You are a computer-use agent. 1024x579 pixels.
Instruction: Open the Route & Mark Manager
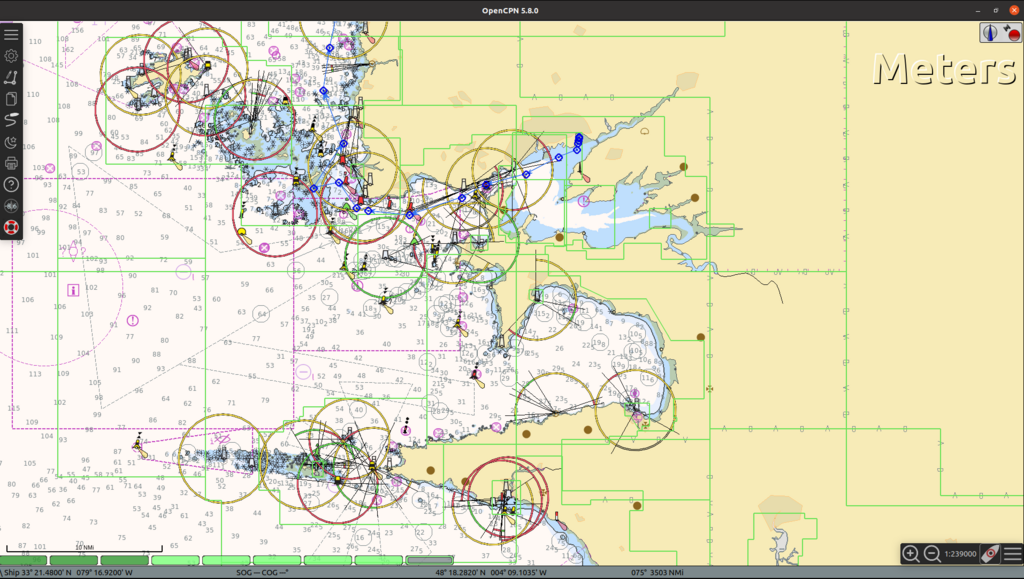(11, 99)
